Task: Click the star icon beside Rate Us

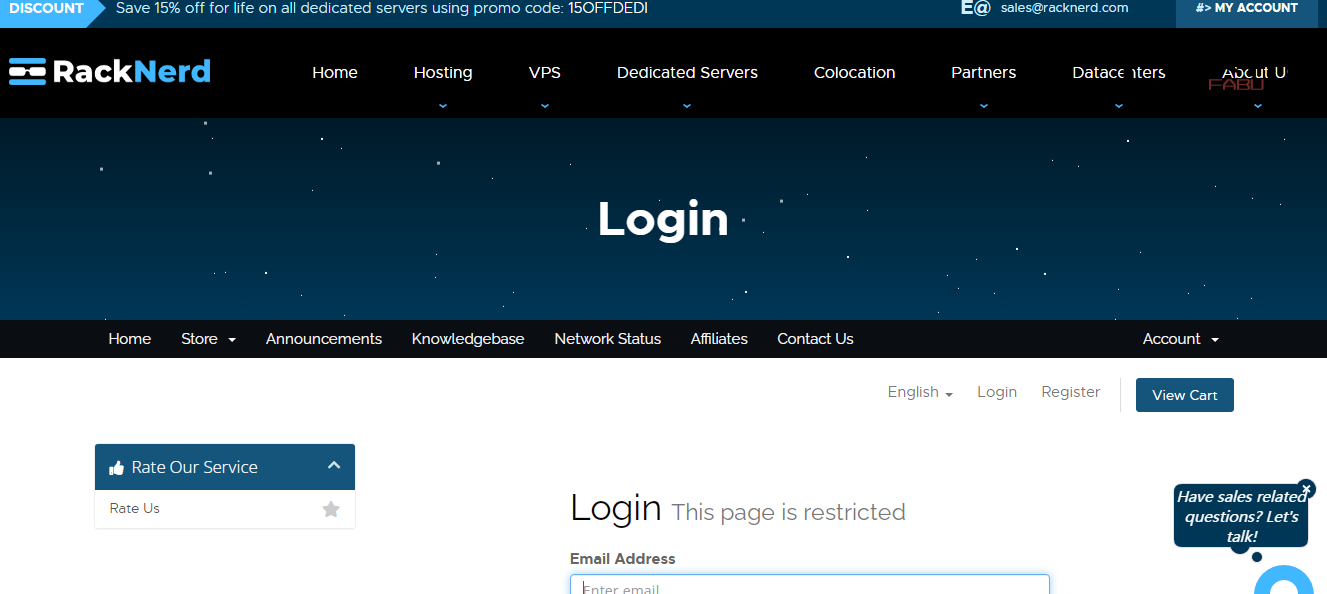Action: coord(331,509)
